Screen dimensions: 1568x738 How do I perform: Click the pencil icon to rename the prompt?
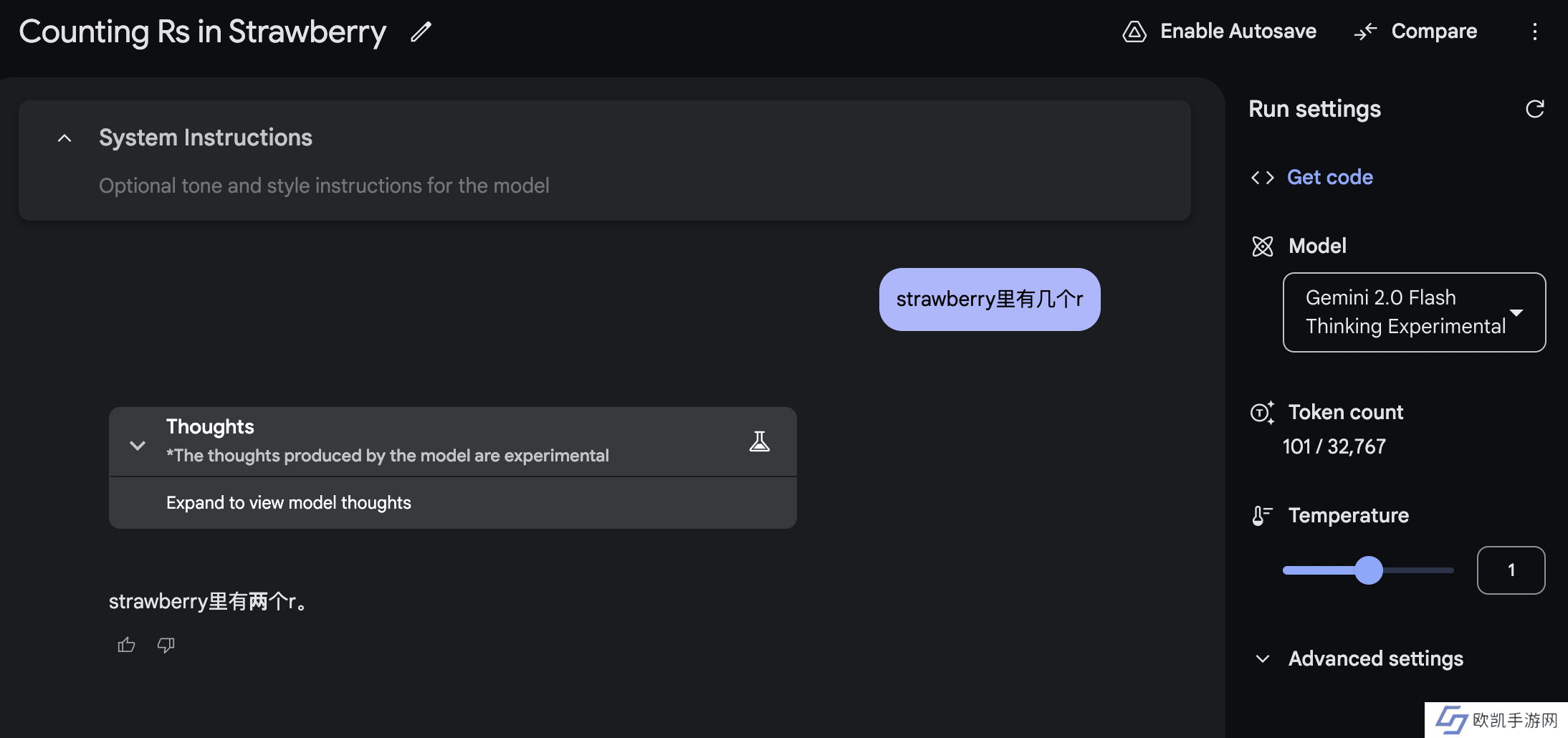(421, 32)
